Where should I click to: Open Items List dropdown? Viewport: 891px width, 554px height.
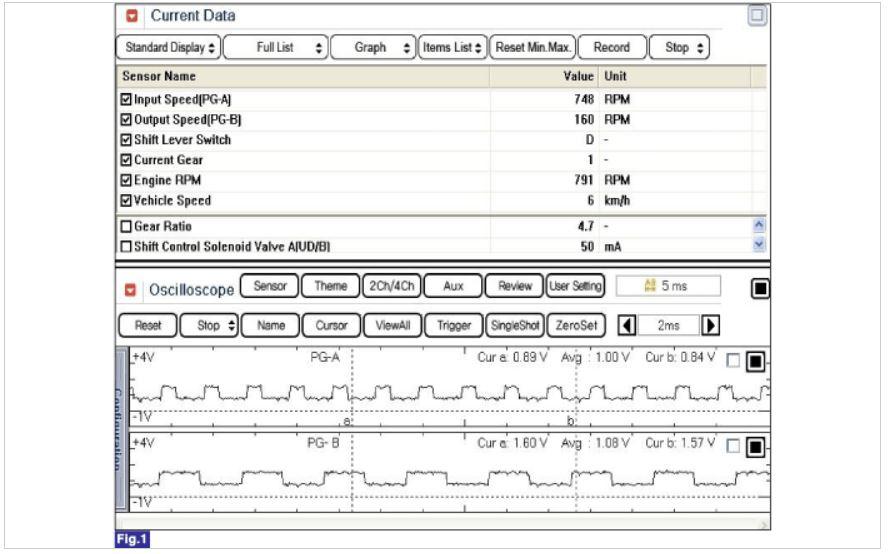(x=452, y=48)
